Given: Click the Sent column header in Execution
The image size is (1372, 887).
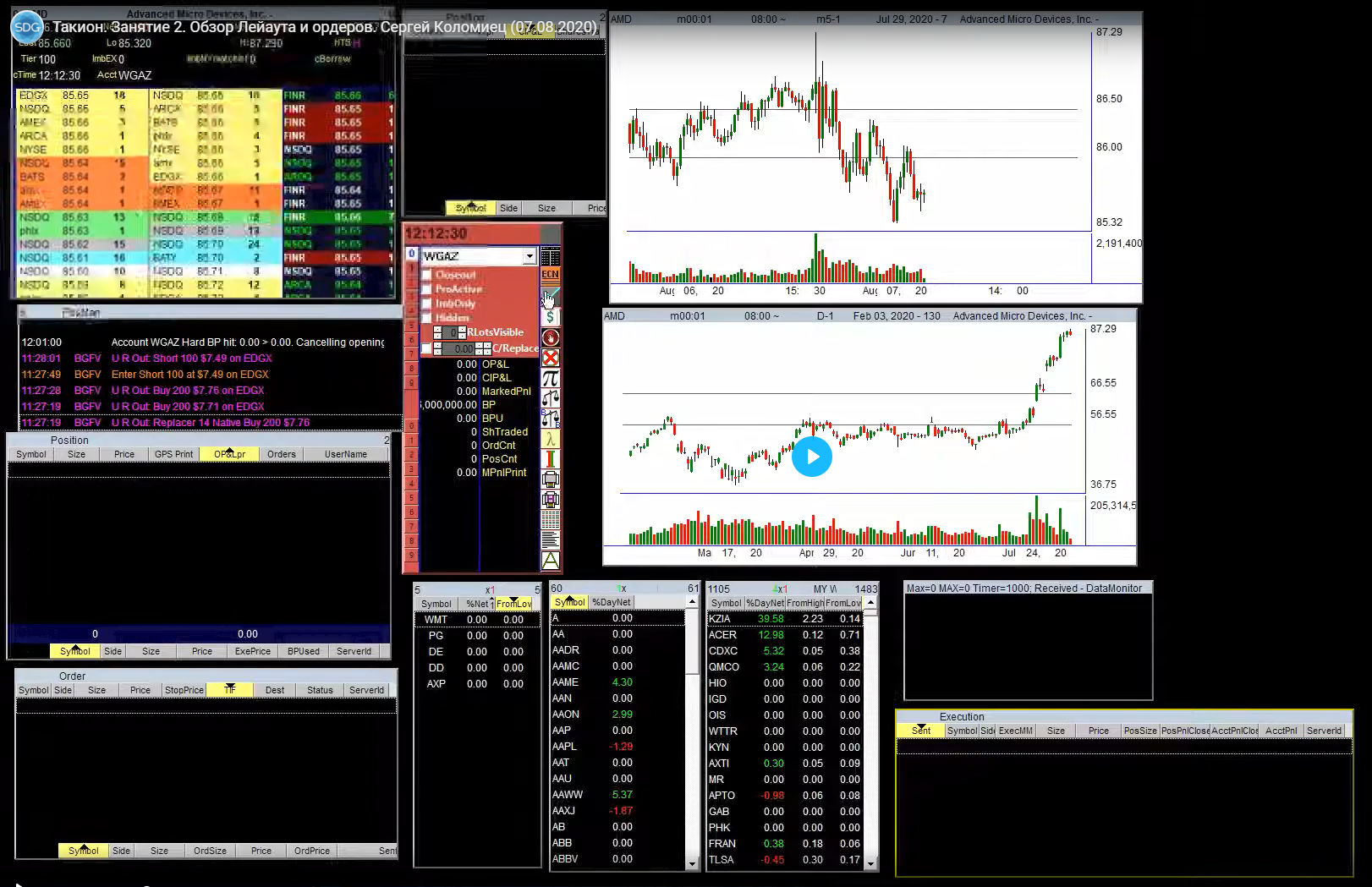Looking at the screenshot, I should coord(920,731).
